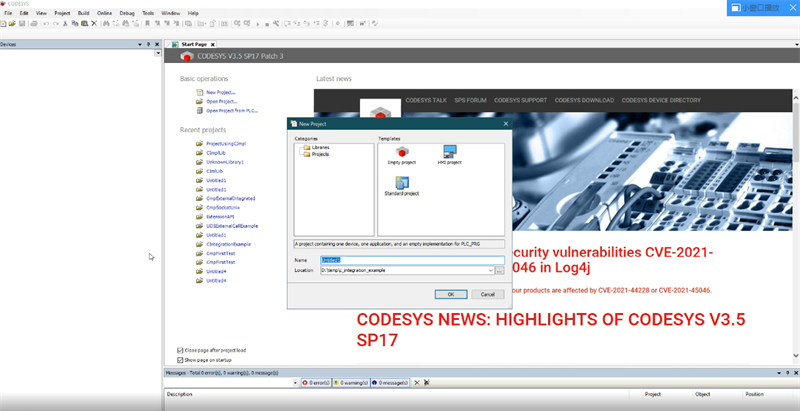Open recent project ProjectUsingCImpl

coord(226,144)
